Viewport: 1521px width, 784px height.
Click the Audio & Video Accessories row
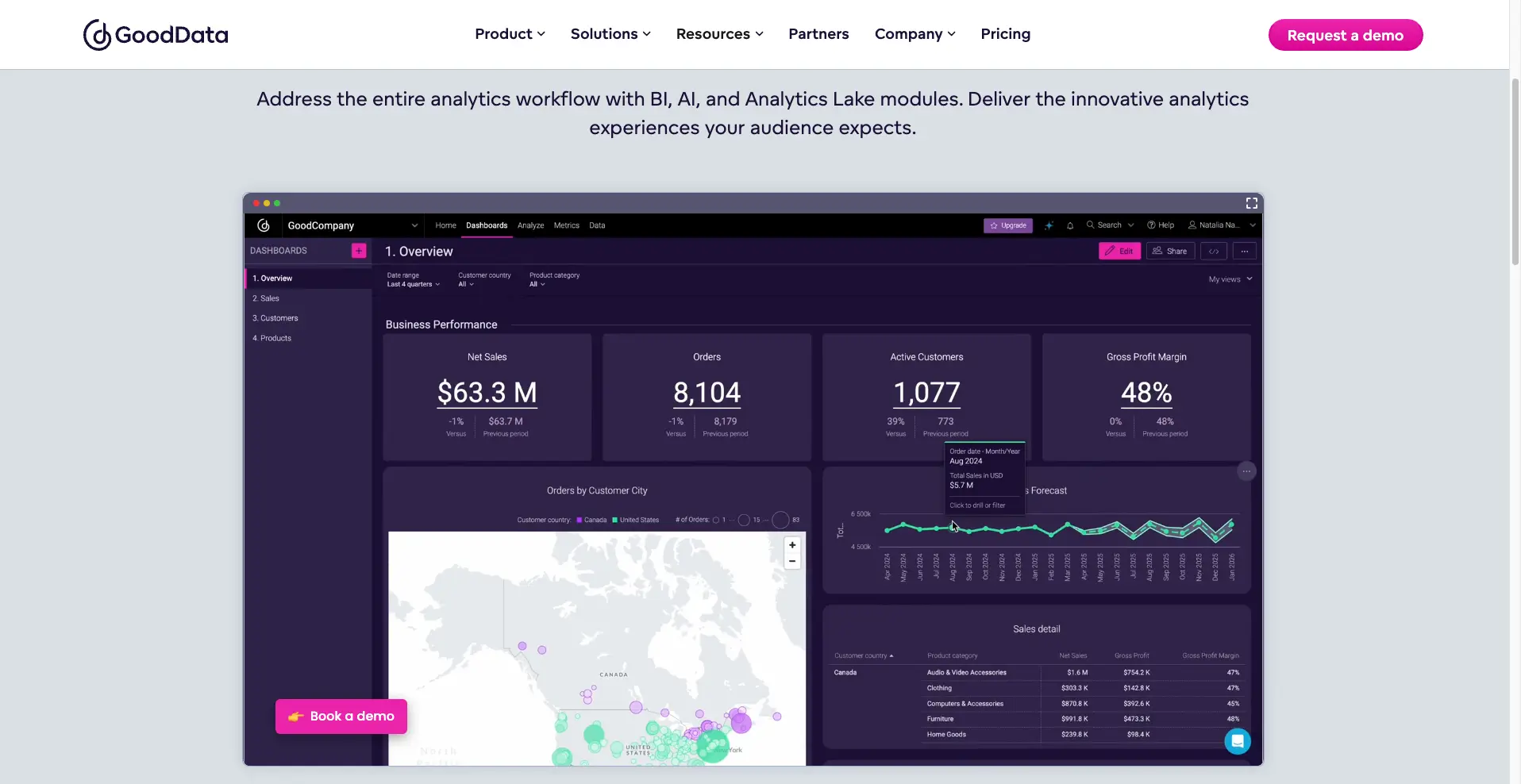[1083, 673]
